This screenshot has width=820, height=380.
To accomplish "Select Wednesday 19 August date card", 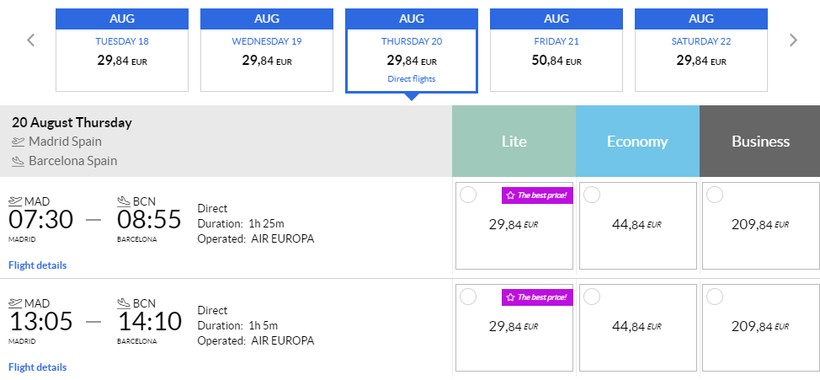I will [267, 50].
